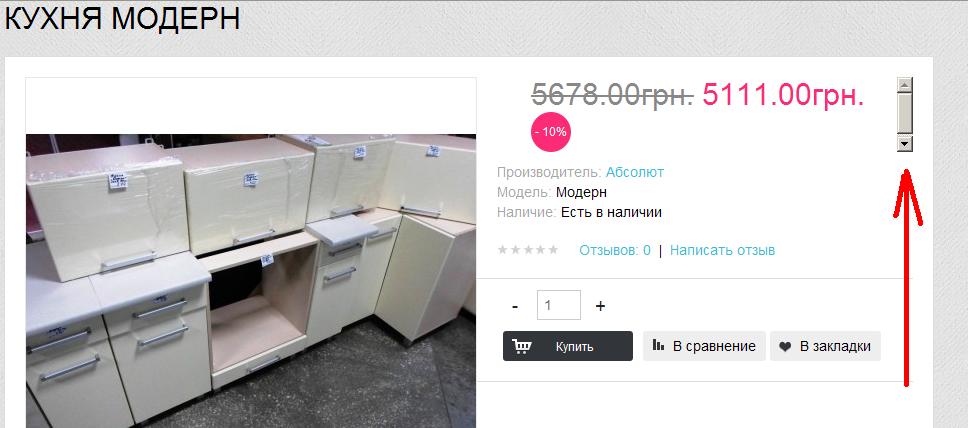Image resolution: width=968 pixels, height=428 pixels.
Task: Add product via В сравнение button
Action: 704,346
